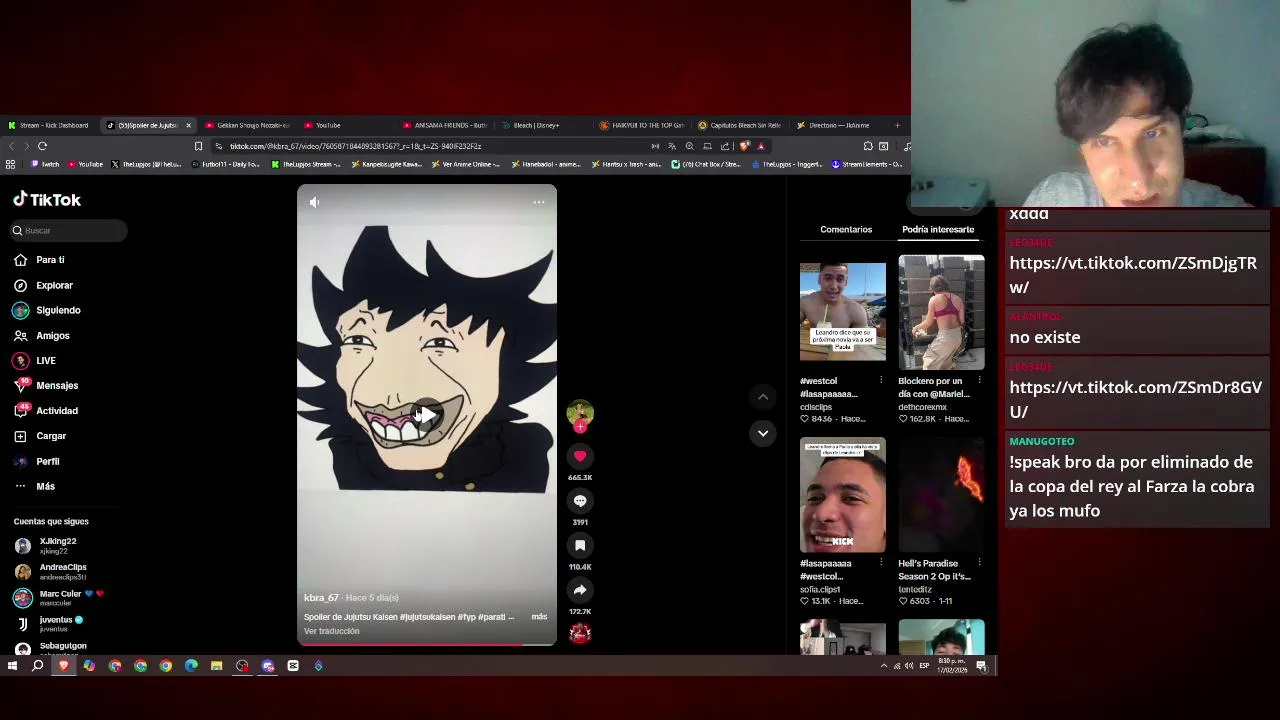Go to next video down arrow

click(763, 433)
